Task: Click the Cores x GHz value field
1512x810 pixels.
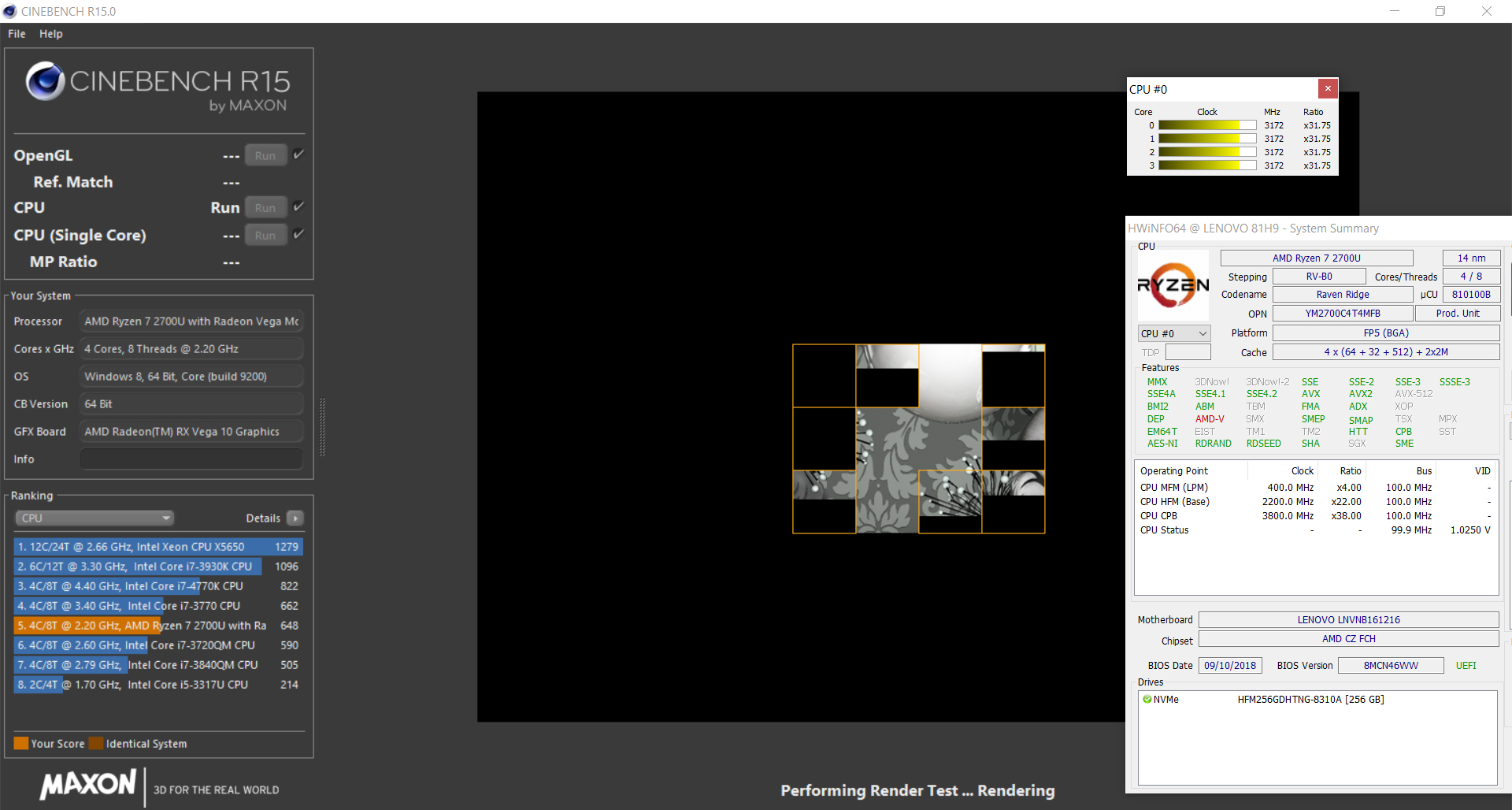Action: click(191, 348)
